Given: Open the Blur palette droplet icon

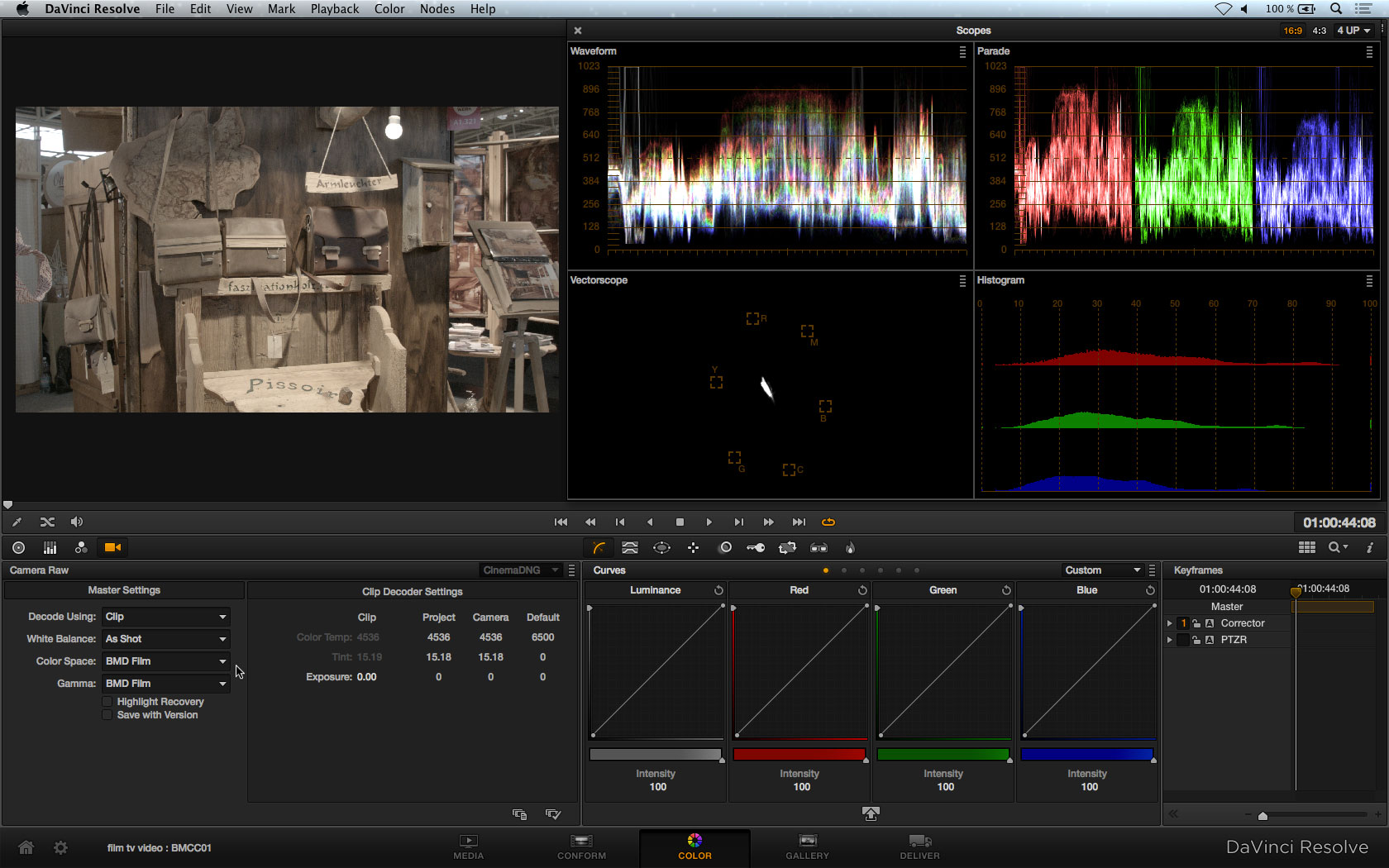Looking at the screenshot, I should 849,547.
